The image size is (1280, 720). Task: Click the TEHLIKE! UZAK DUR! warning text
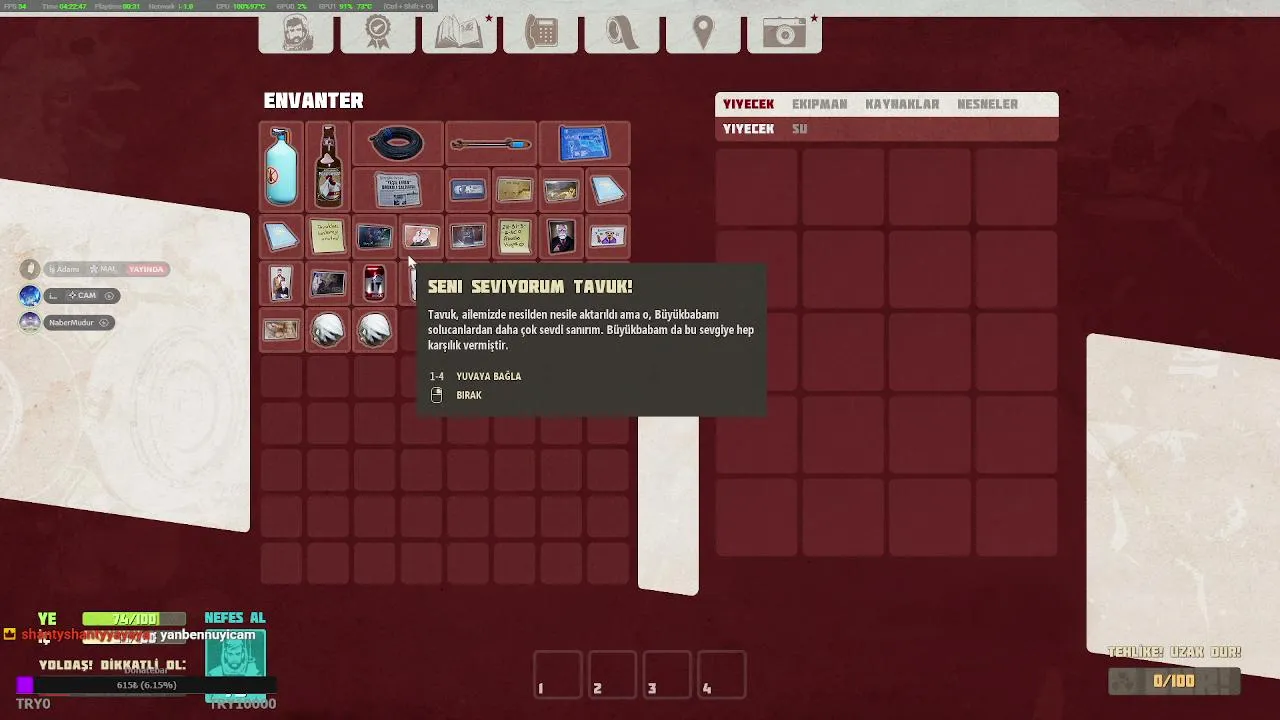(x=1174, y=652)
